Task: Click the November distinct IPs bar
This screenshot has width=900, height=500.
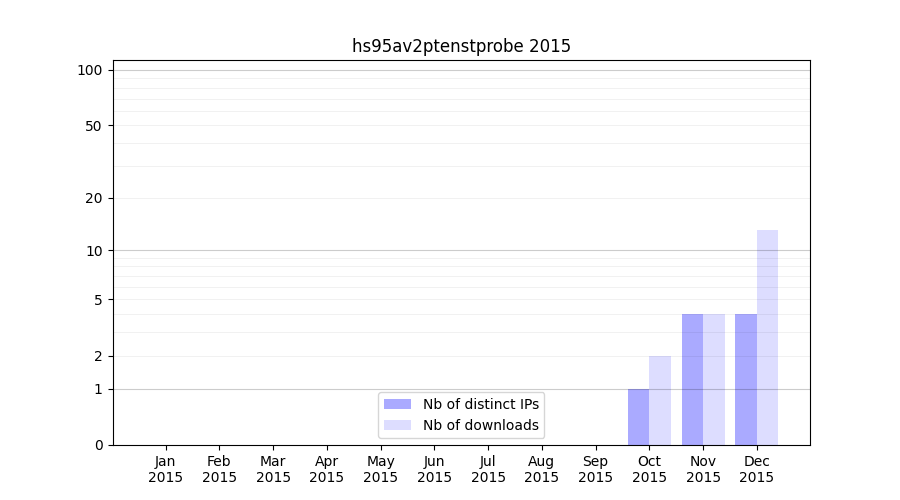Action: pyautogui.click(x=692, y=380)
